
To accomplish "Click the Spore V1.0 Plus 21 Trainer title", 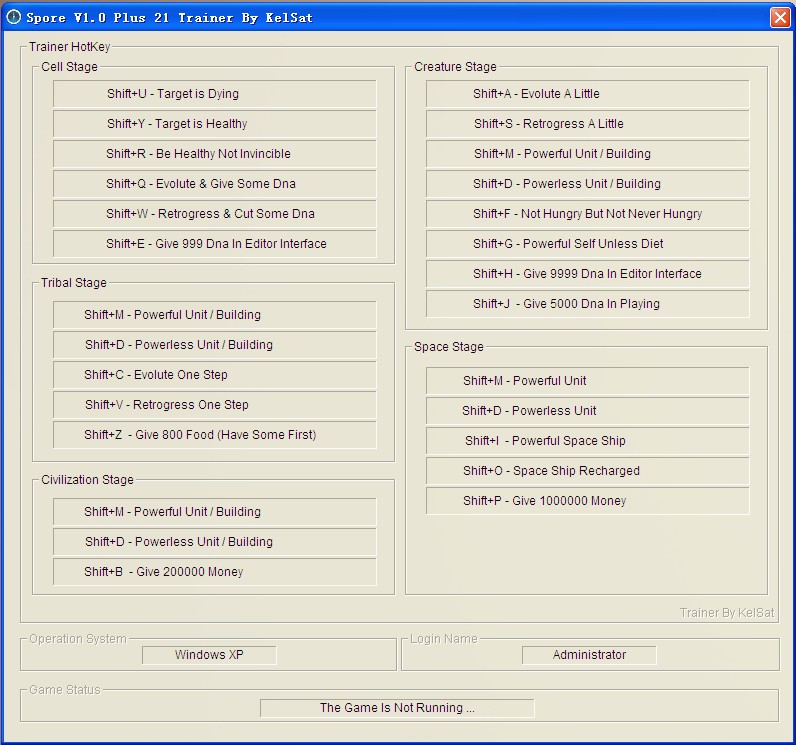I will (x=169, y=18).
